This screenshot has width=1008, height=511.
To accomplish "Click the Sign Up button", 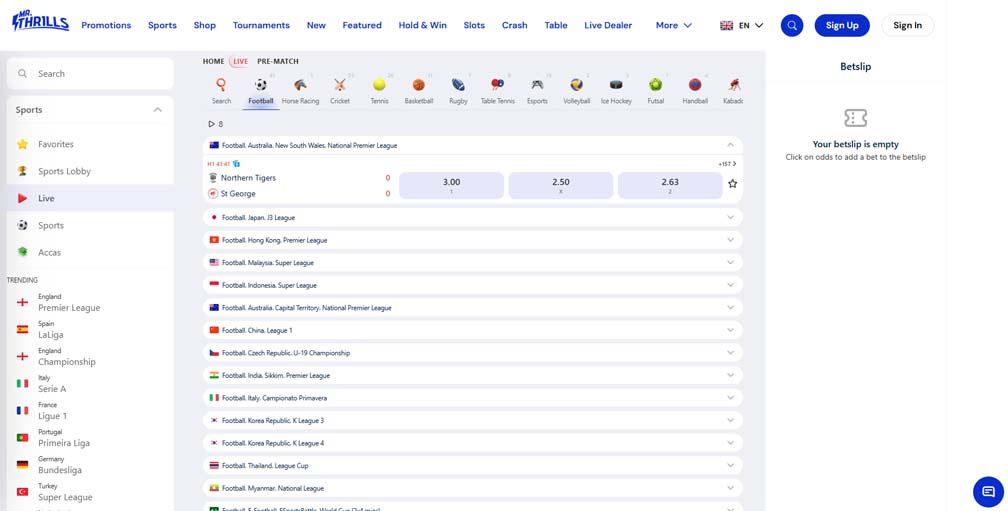I will 842,26.
